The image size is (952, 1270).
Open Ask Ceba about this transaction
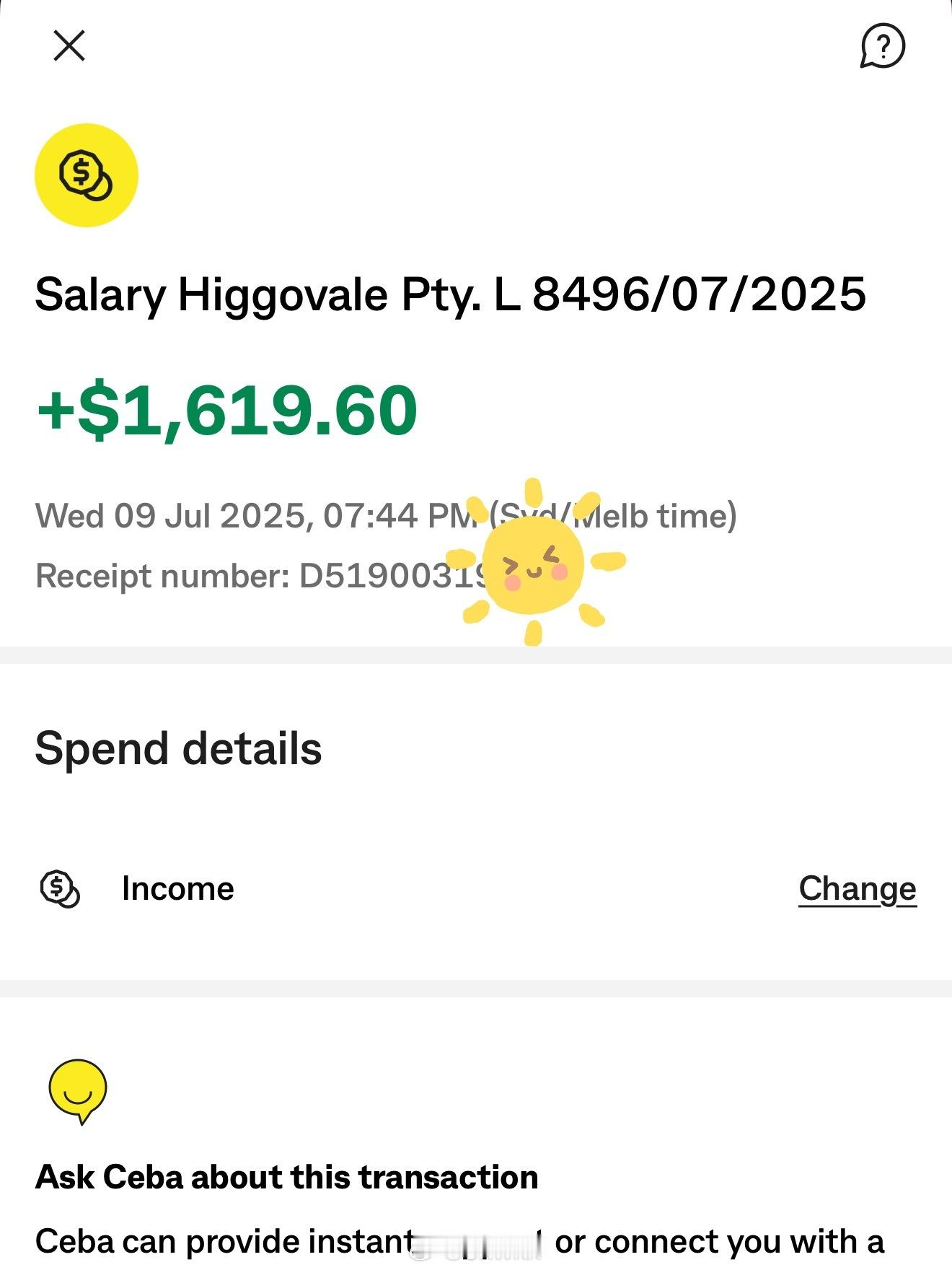click(x=286, y=1177)
